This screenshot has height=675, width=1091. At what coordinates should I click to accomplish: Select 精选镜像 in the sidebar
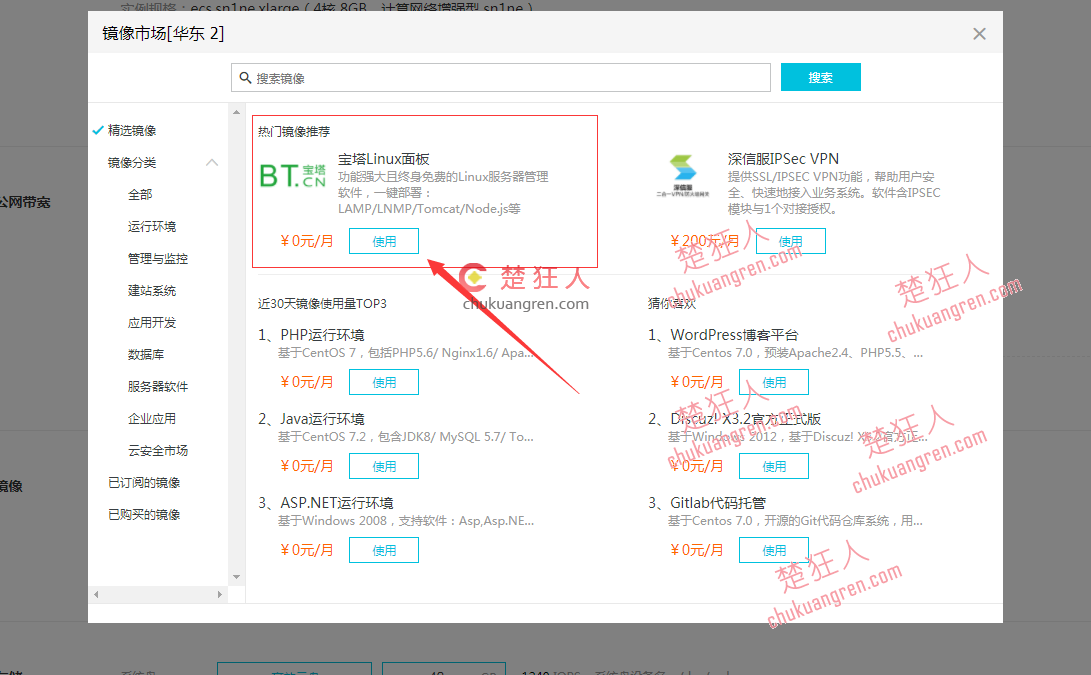click(132, 130)
